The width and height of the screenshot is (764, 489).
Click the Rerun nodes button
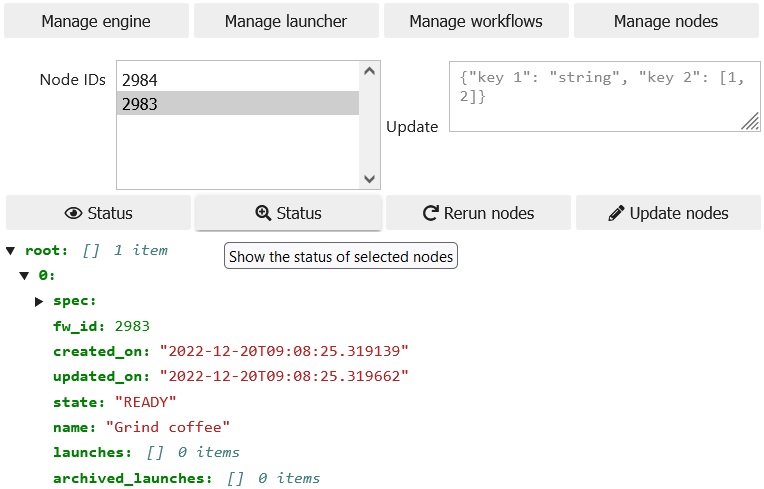coord(478,213)
